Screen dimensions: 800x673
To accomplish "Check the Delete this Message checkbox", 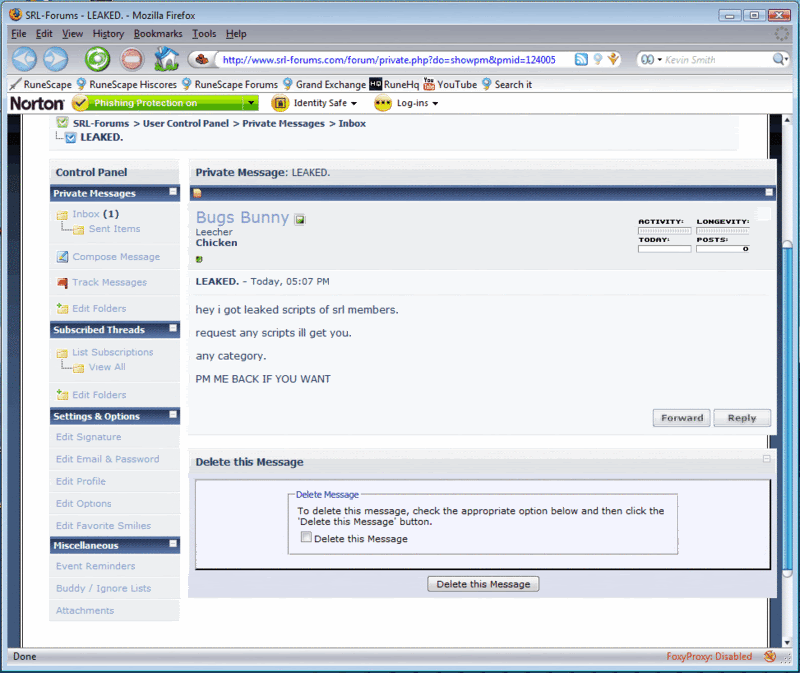I will (x=306, y=538).
